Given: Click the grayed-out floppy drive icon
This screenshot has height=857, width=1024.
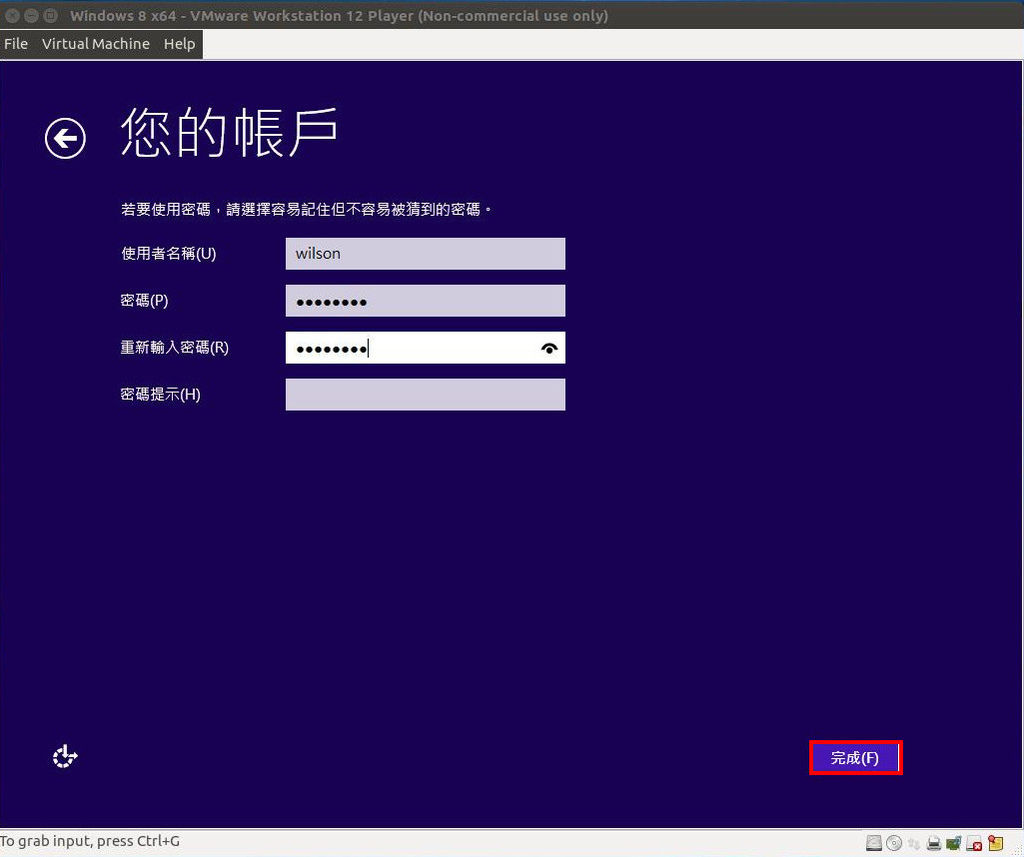Looking at the screenshot, I should [x=913, y=843].
